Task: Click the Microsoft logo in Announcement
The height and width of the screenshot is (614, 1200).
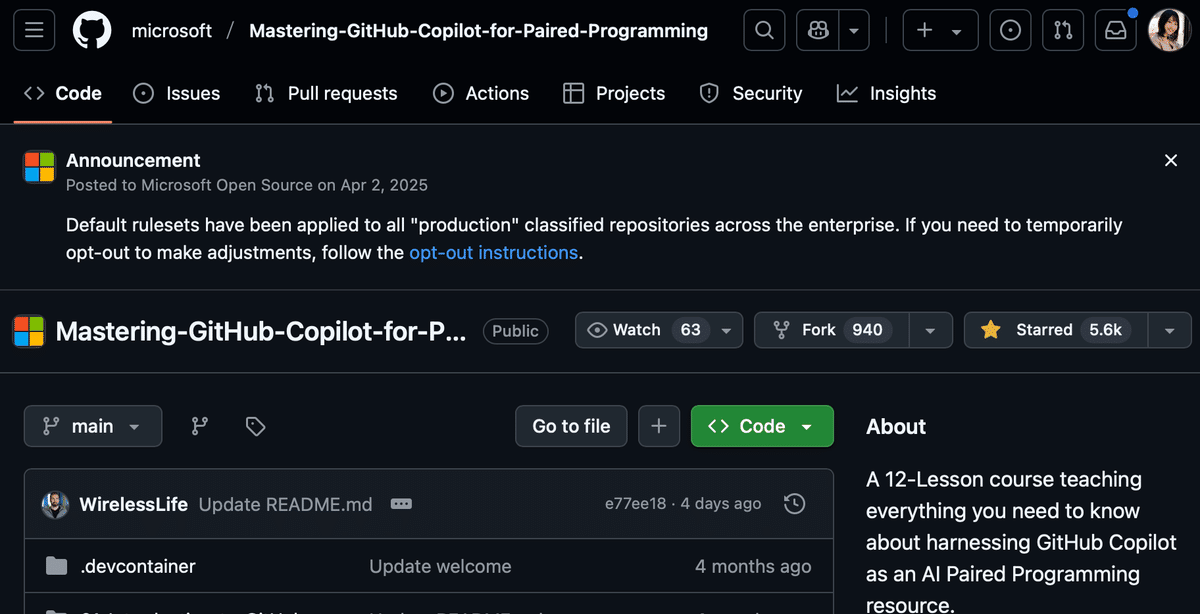Action: [39, 167]
